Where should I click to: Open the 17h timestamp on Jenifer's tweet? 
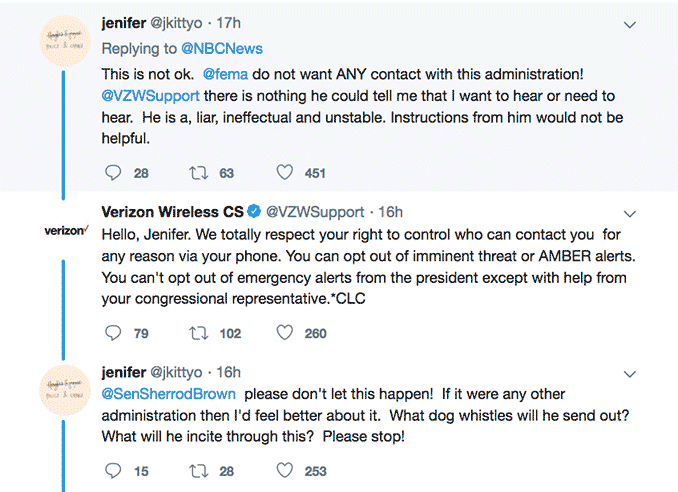click(228, 22)
